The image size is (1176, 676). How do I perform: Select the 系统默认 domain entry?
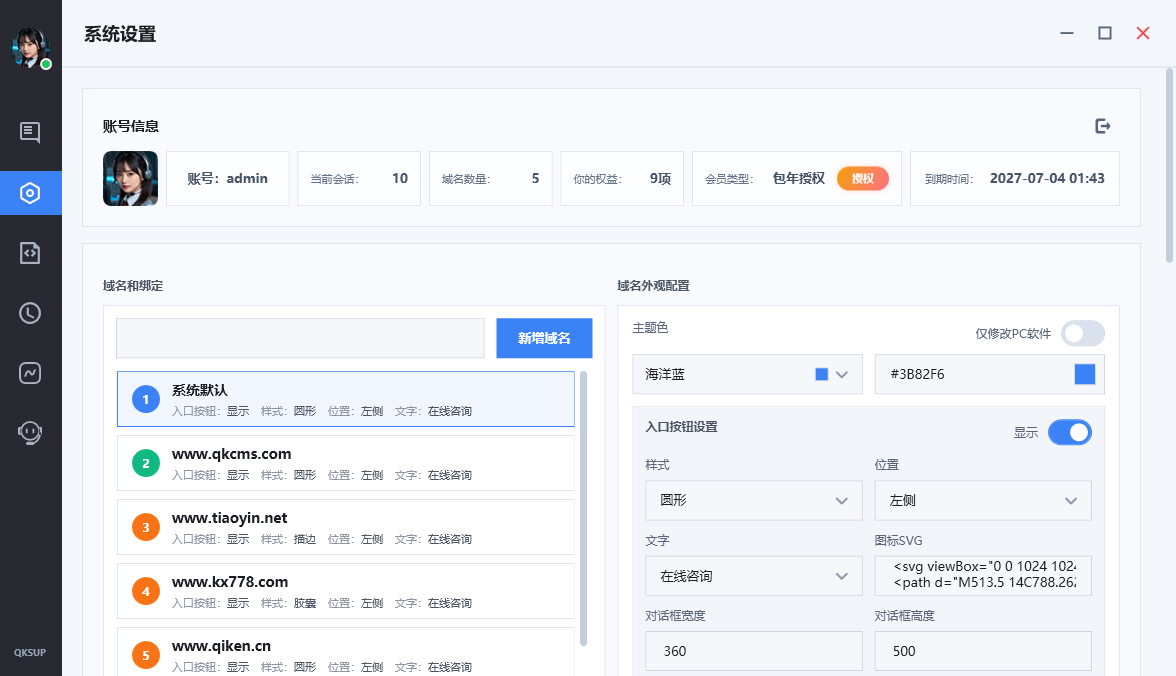[x=346, y=399]
